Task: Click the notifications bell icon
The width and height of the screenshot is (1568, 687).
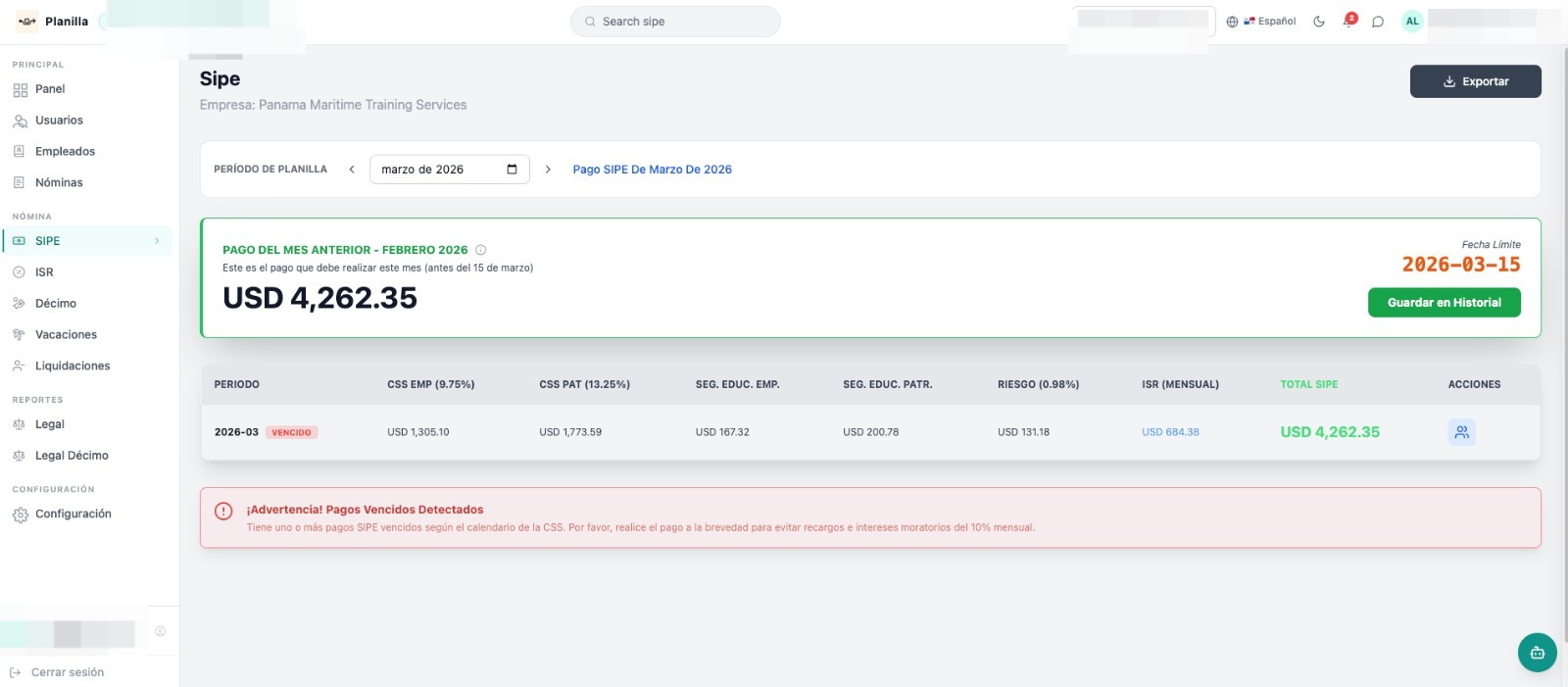Action: point(1348,22)
